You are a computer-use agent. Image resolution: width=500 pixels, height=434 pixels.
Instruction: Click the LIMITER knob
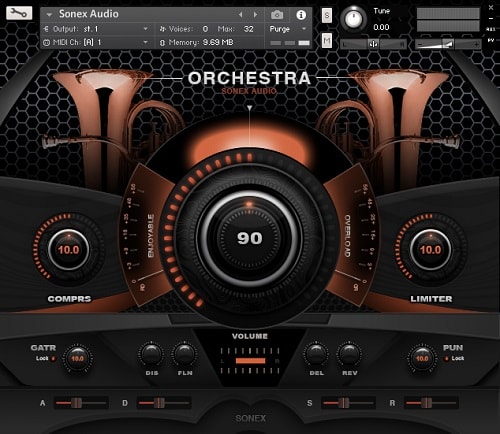430,249
